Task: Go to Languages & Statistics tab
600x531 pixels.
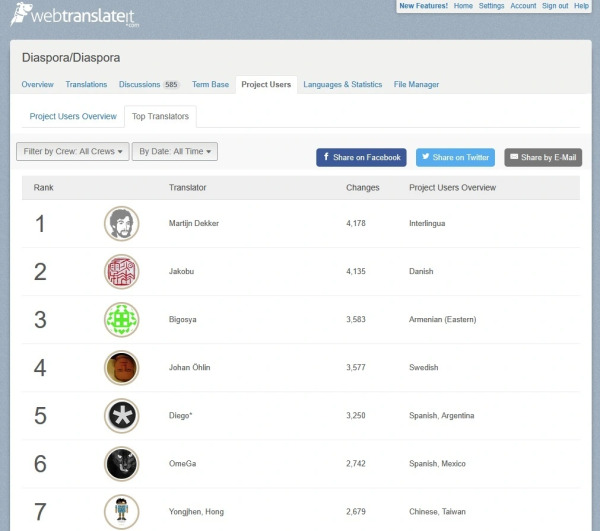Action: click(x=342, y=85)
